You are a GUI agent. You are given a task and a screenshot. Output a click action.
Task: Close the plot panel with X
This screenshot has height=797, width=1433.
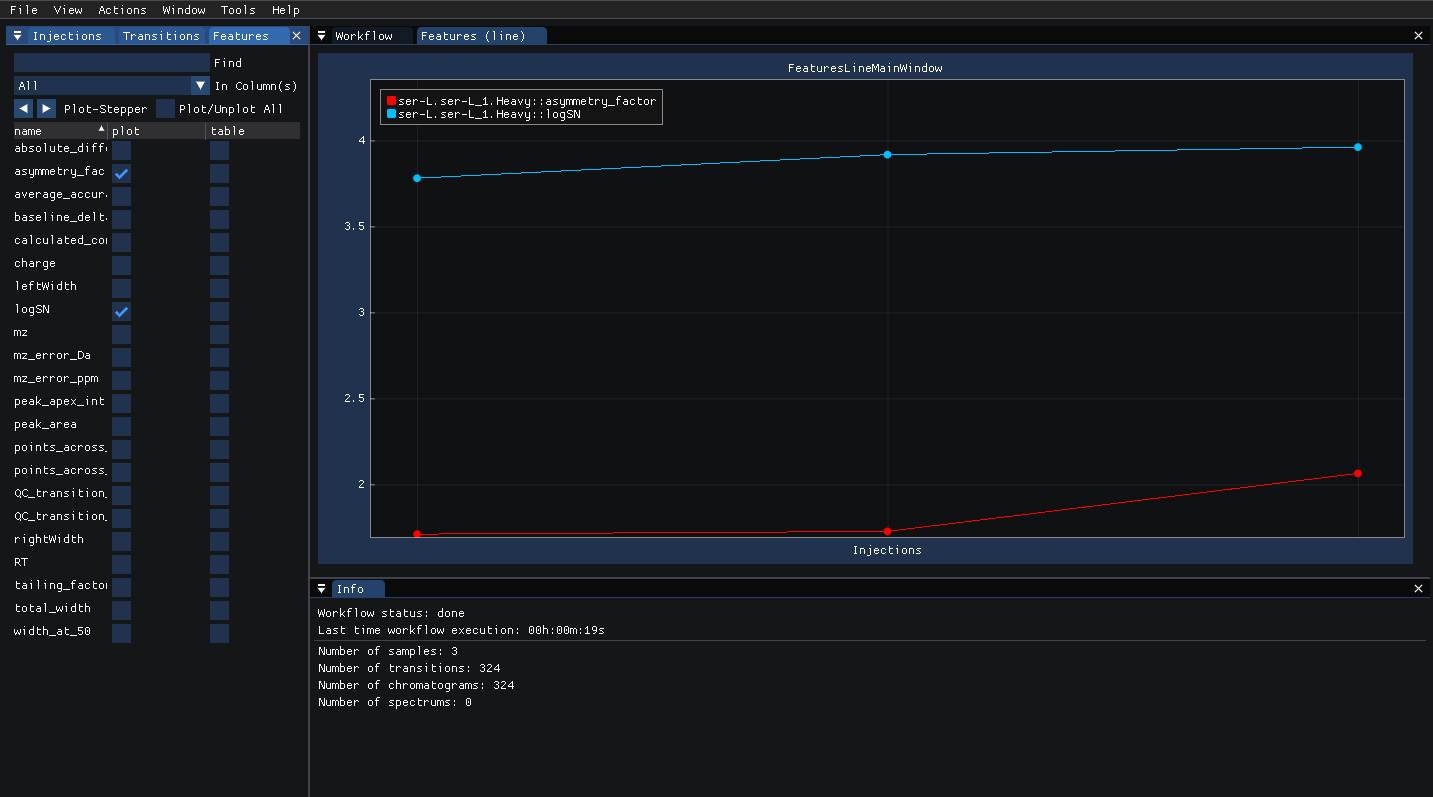[1418, 36]
